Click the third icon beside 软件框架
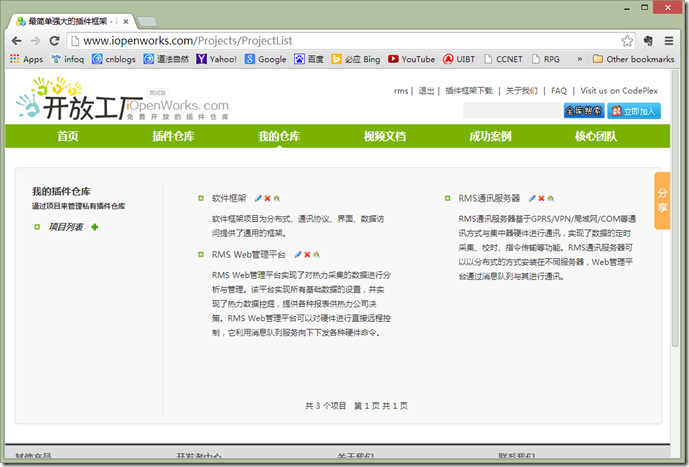The height and width of the screenshot is (467, 689). tap(276, 199)
